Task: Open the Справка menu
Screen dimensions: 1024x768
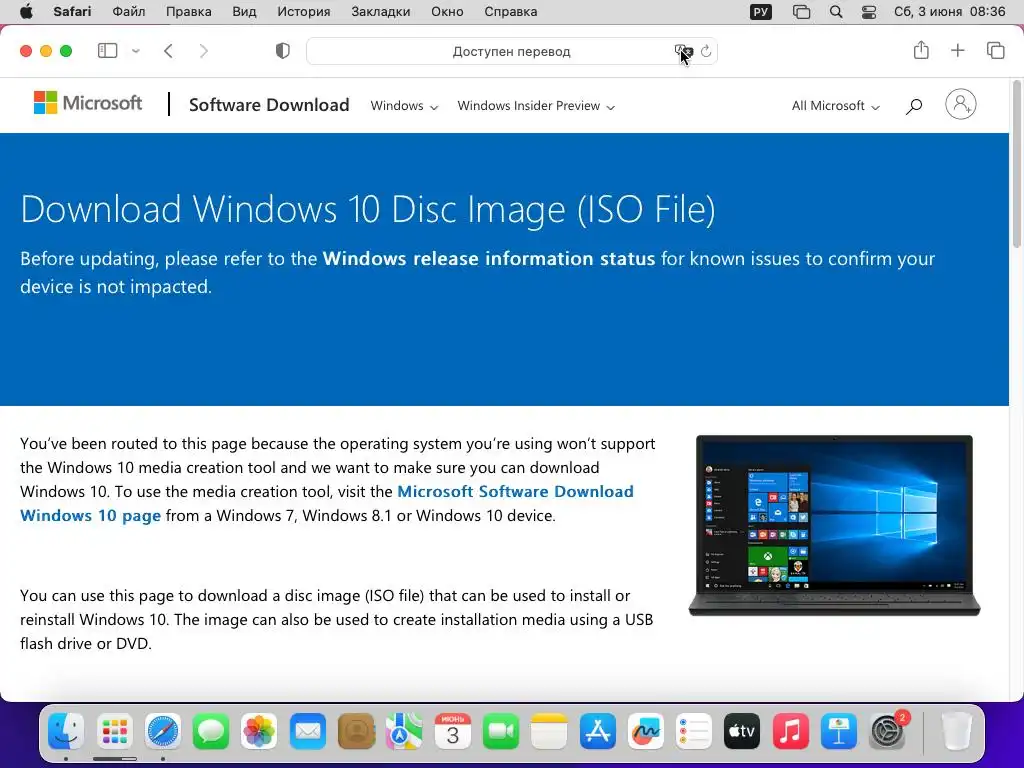Action: point(511,12)
